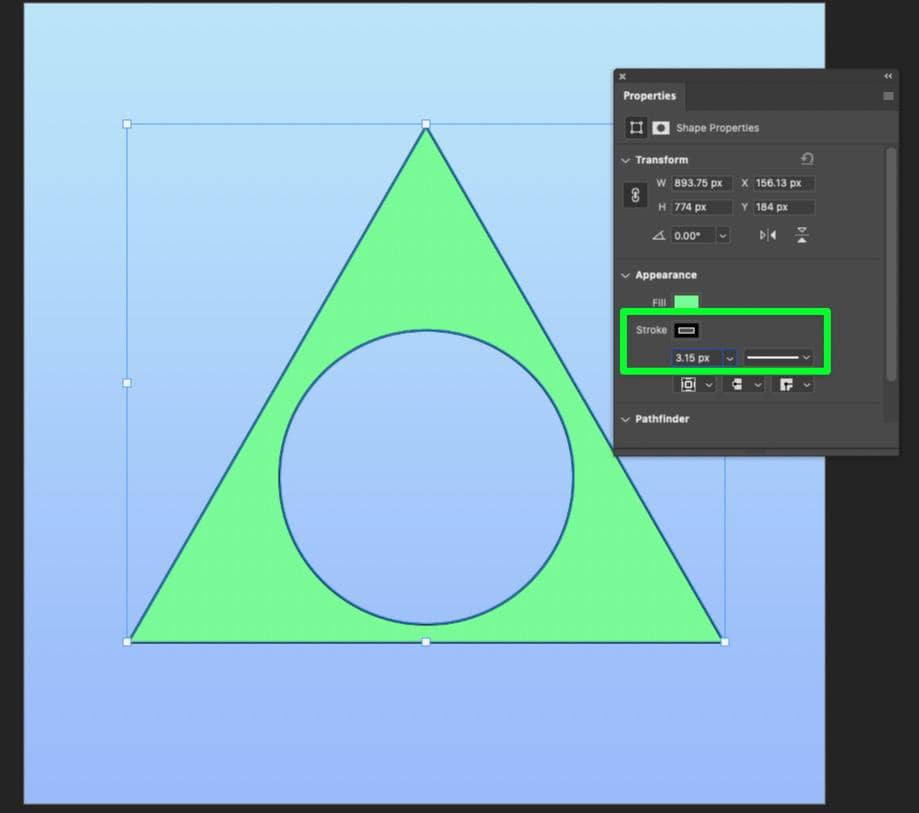
Task: Open the stroke line cap type dropdown
Action: pos(744,385)
